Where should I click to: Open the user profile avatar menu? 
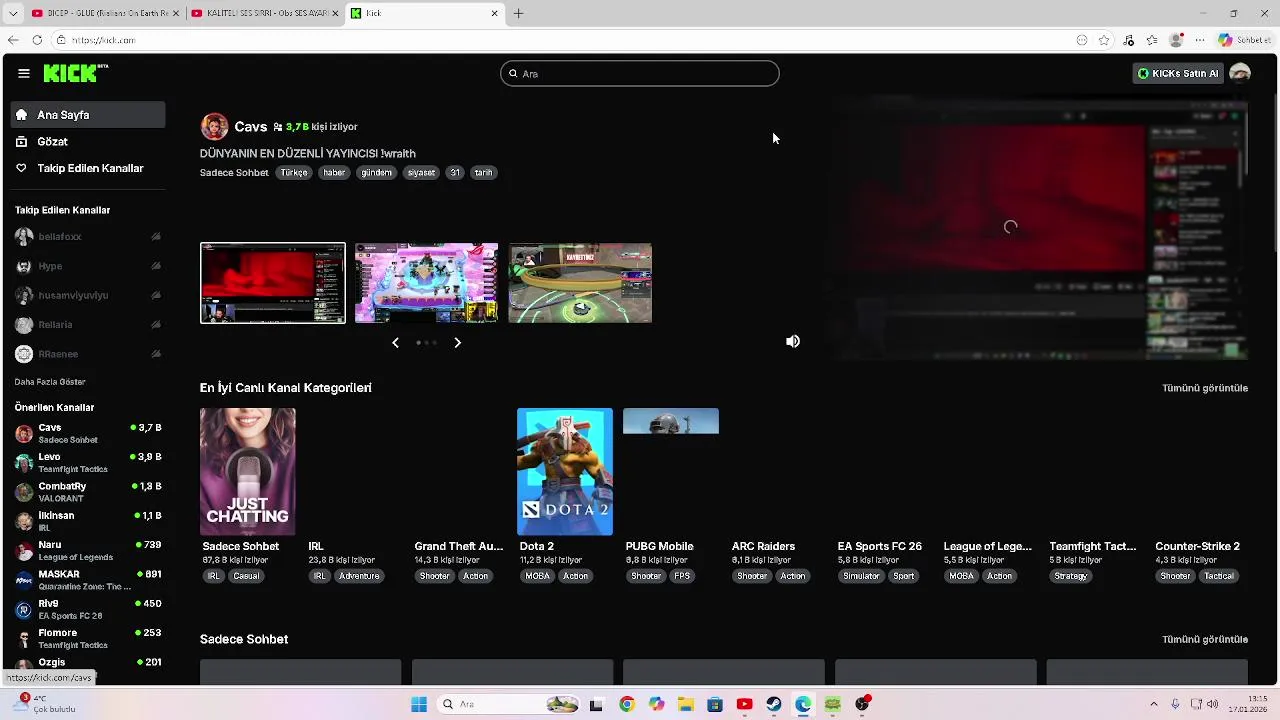point(1240,73)
